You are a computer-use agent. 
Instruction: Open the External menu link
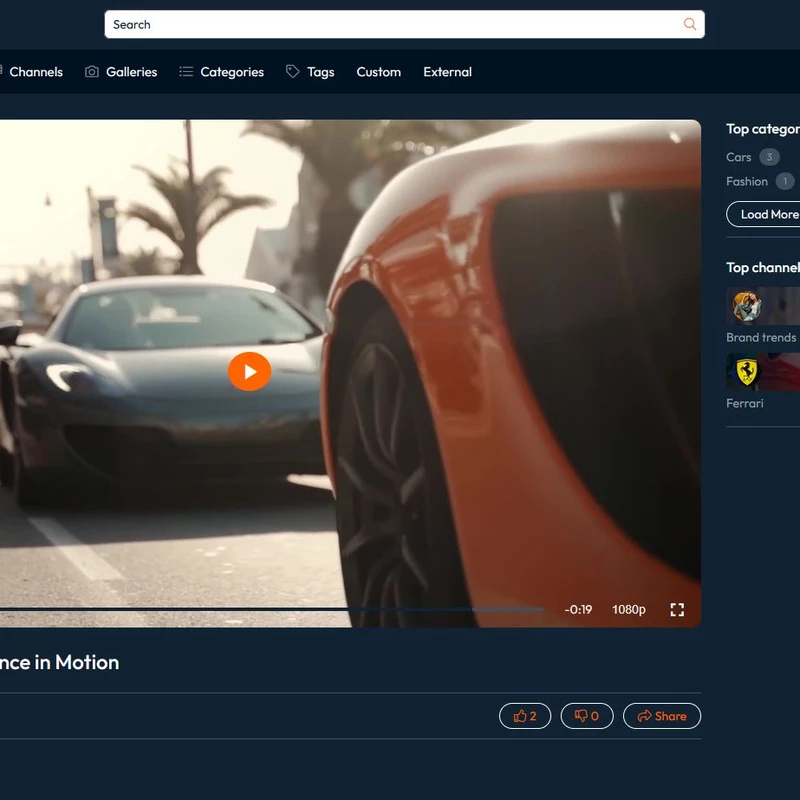[x=447, y=72]
